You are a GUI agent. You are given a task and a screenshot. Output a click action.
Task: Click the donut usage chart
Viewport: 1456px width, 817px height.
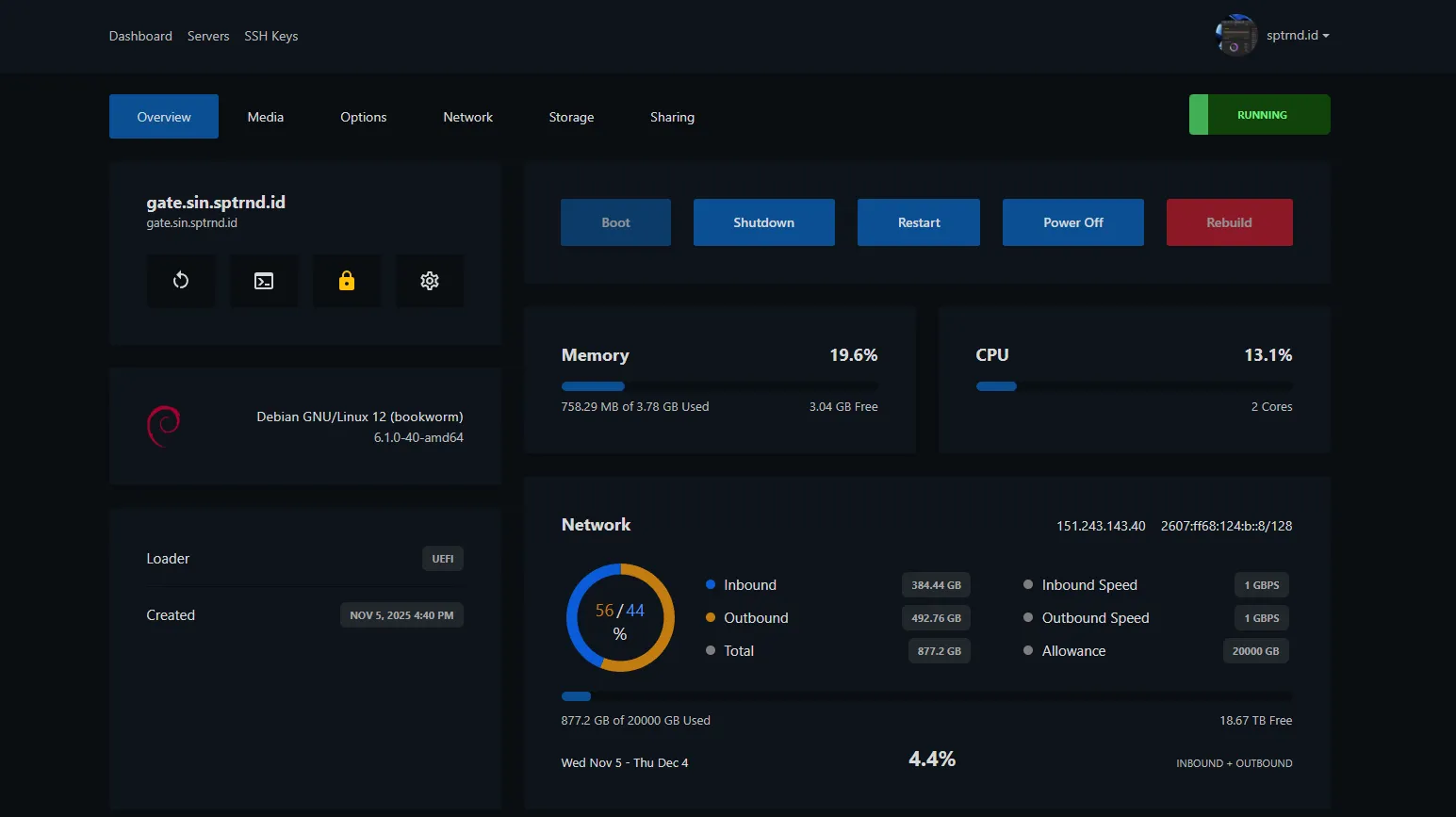click(620, 618)
